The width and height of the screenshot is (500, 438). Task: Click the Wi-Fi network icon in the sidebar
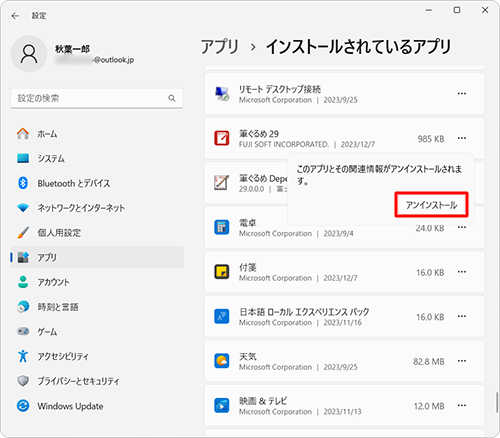(x=23, y=208)
